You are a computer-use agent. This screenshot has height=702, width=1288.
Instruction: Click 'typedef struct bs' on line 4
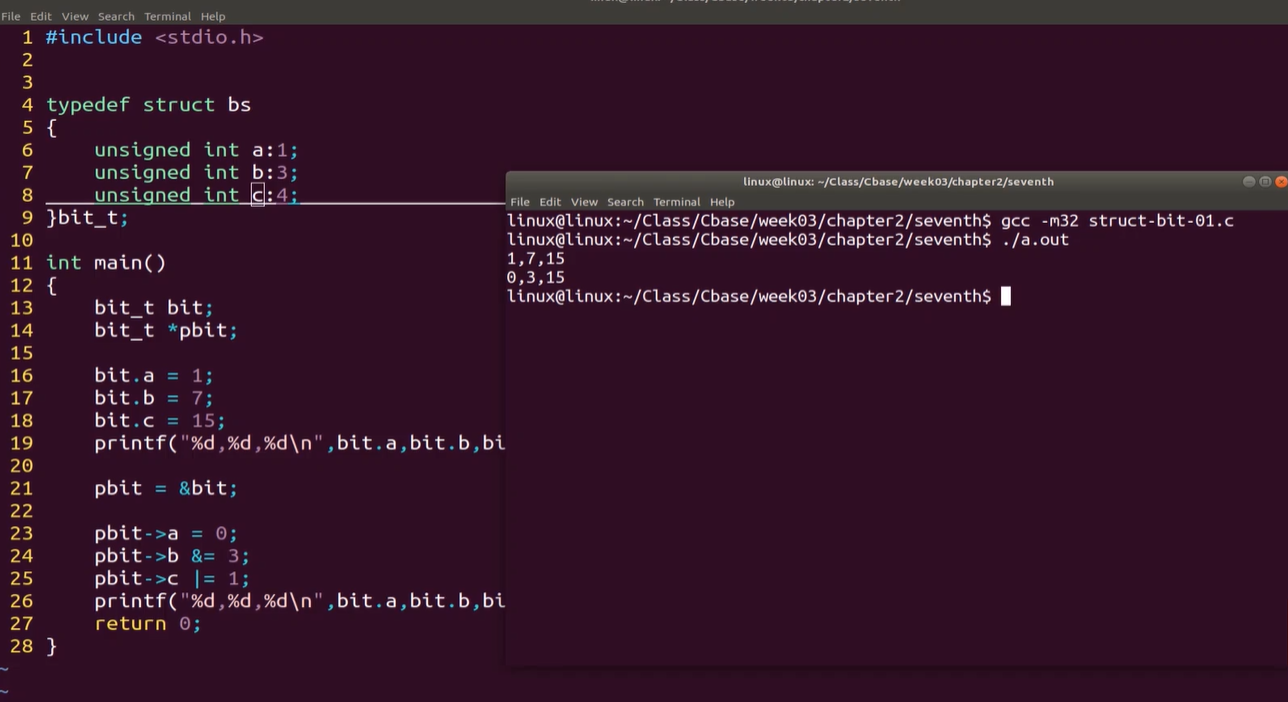[148, 105]
